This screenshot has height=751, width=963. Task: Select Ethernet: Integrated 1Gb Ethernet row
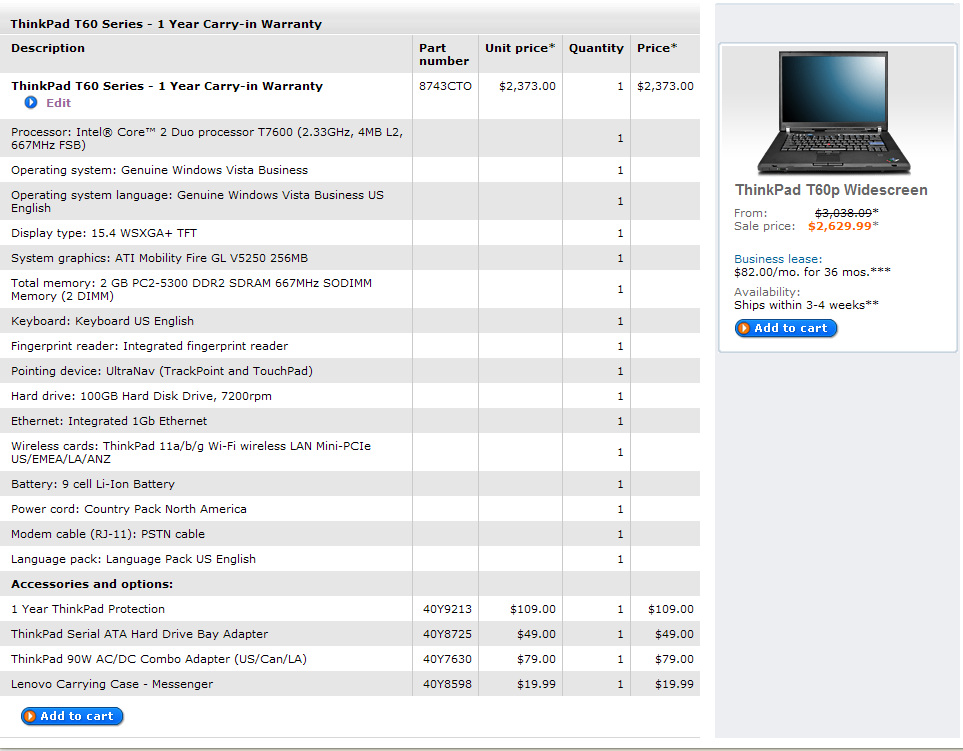(x=350, y=421)
